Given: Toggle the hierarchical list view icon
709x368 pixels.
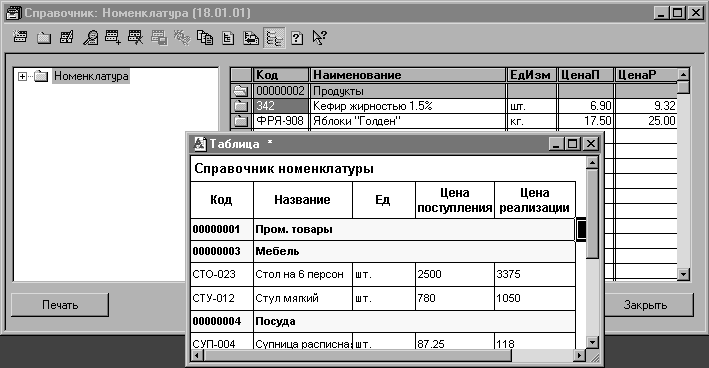Looking at the screenshot, I should [x=274, y=38].
